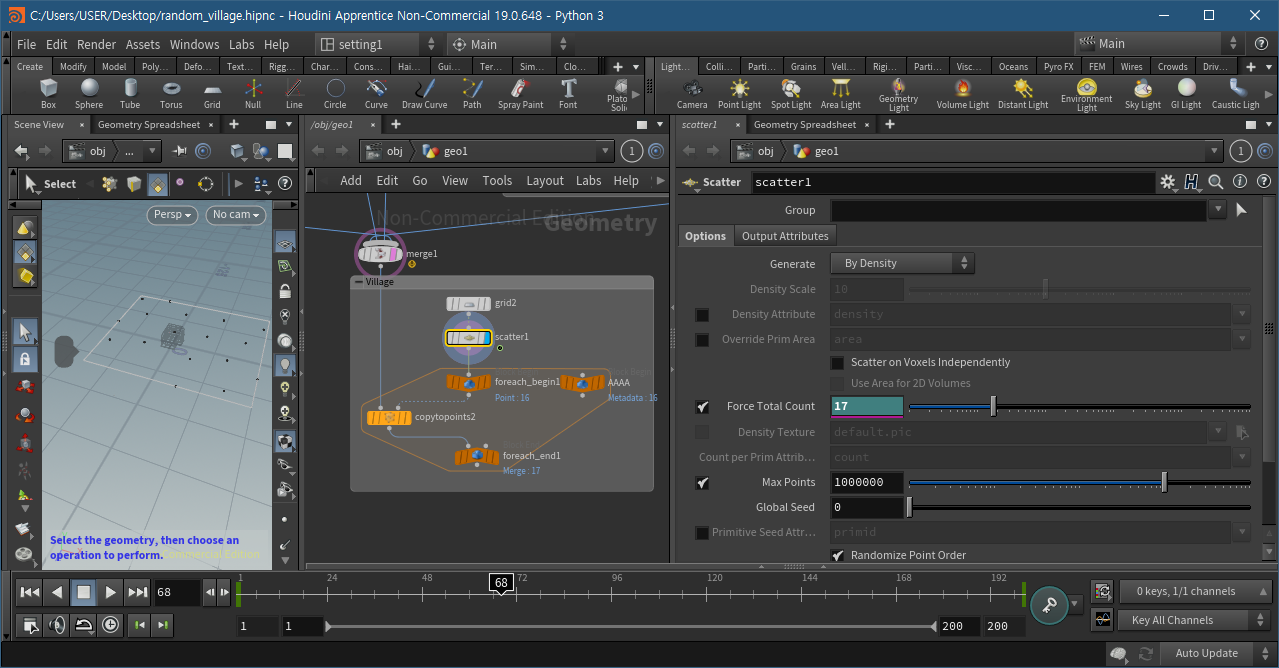Open the Labs menu in menu bar
The width and height of the screenshot is (1279, 668).
click(x=241, y=44)
